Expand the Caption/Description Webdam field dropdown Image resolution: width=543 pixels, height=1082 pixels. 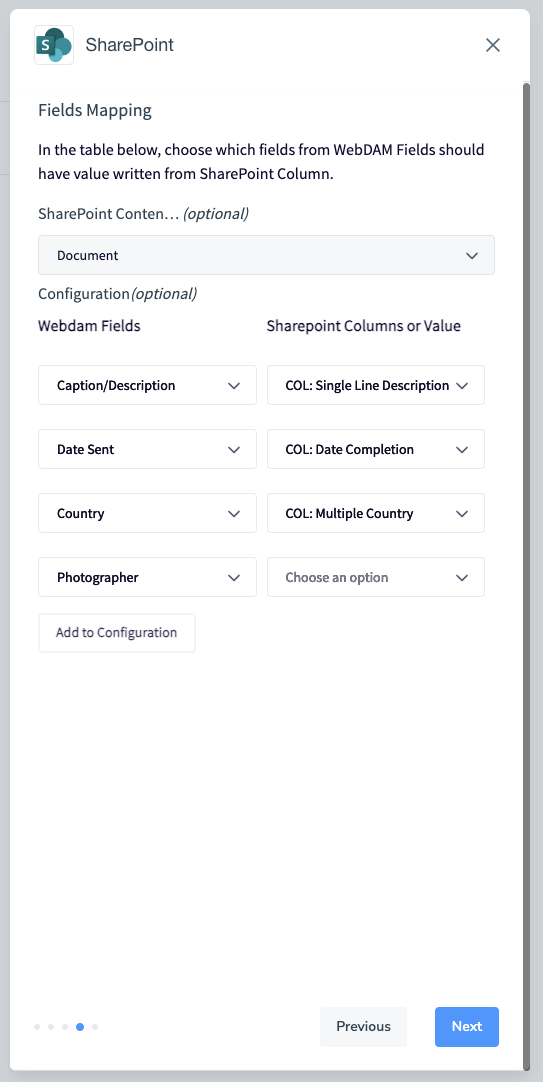148,385
